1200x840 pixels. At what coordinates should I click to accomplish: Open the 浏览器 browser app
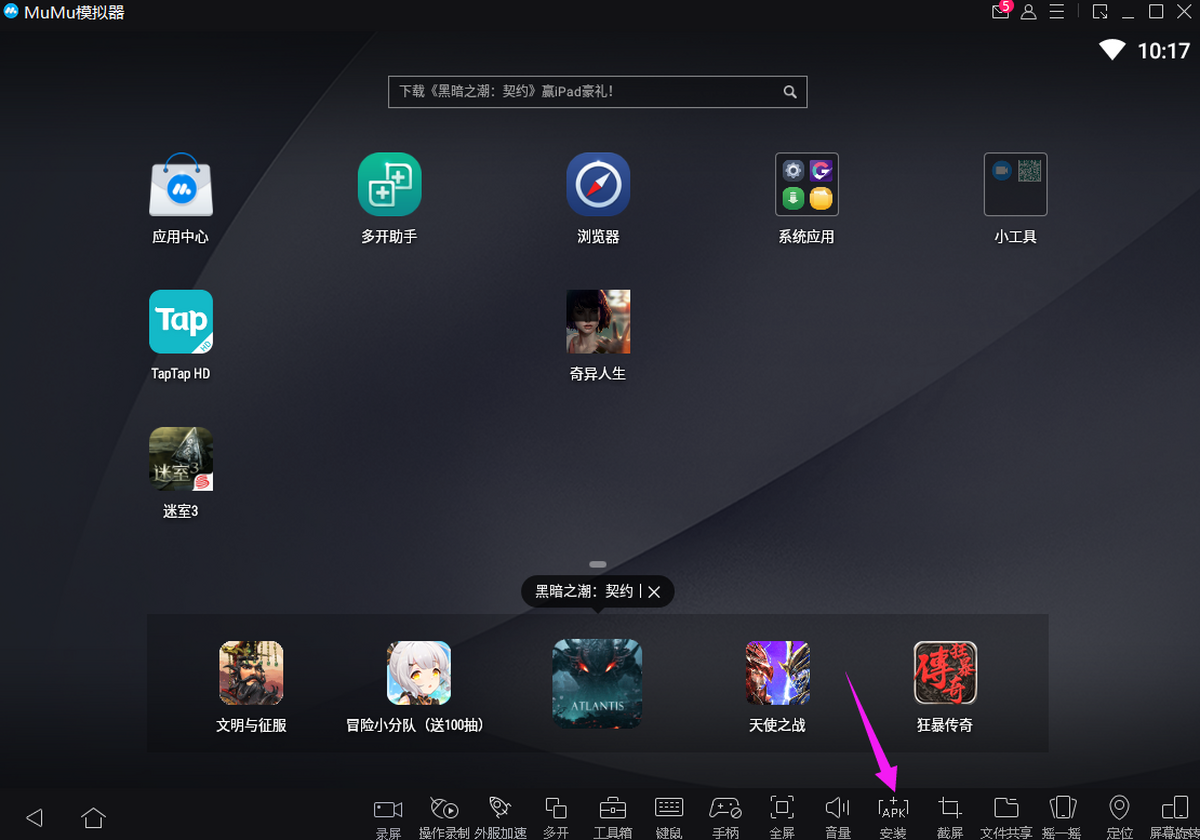[598, 185]
